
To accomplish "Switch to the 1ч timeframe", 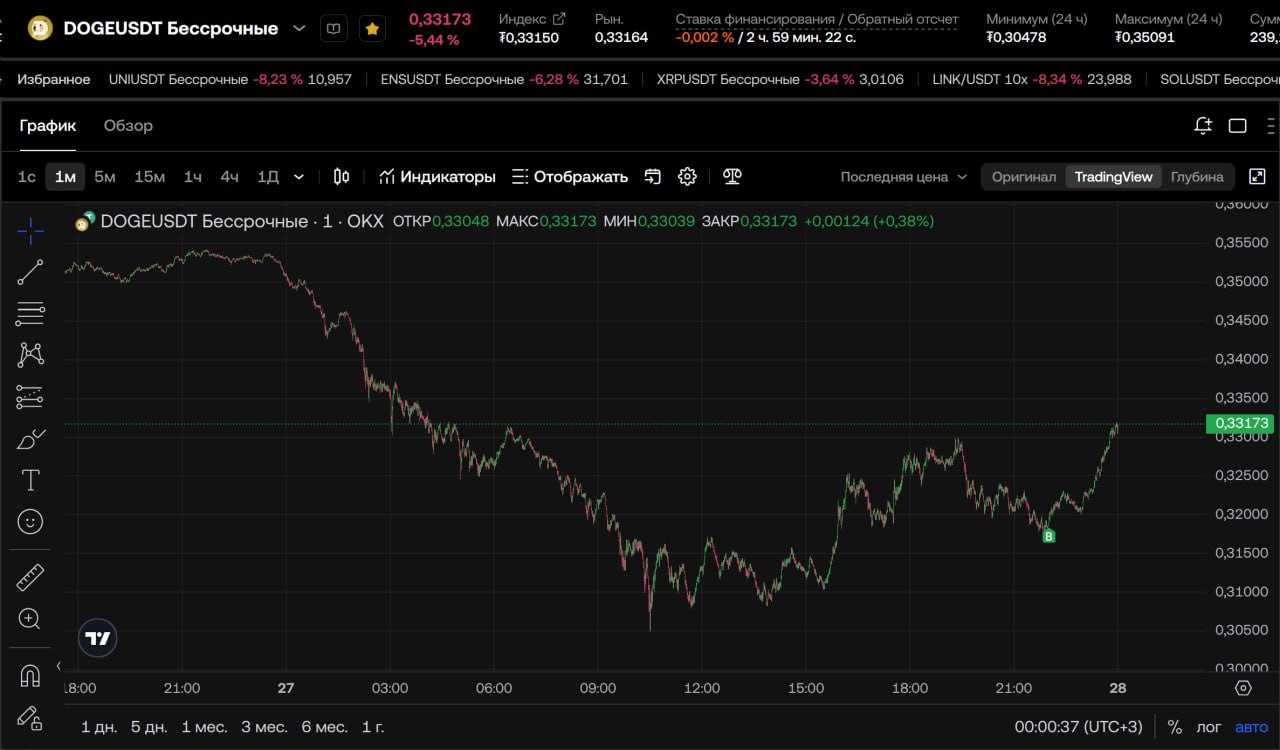I will point(193,177).
